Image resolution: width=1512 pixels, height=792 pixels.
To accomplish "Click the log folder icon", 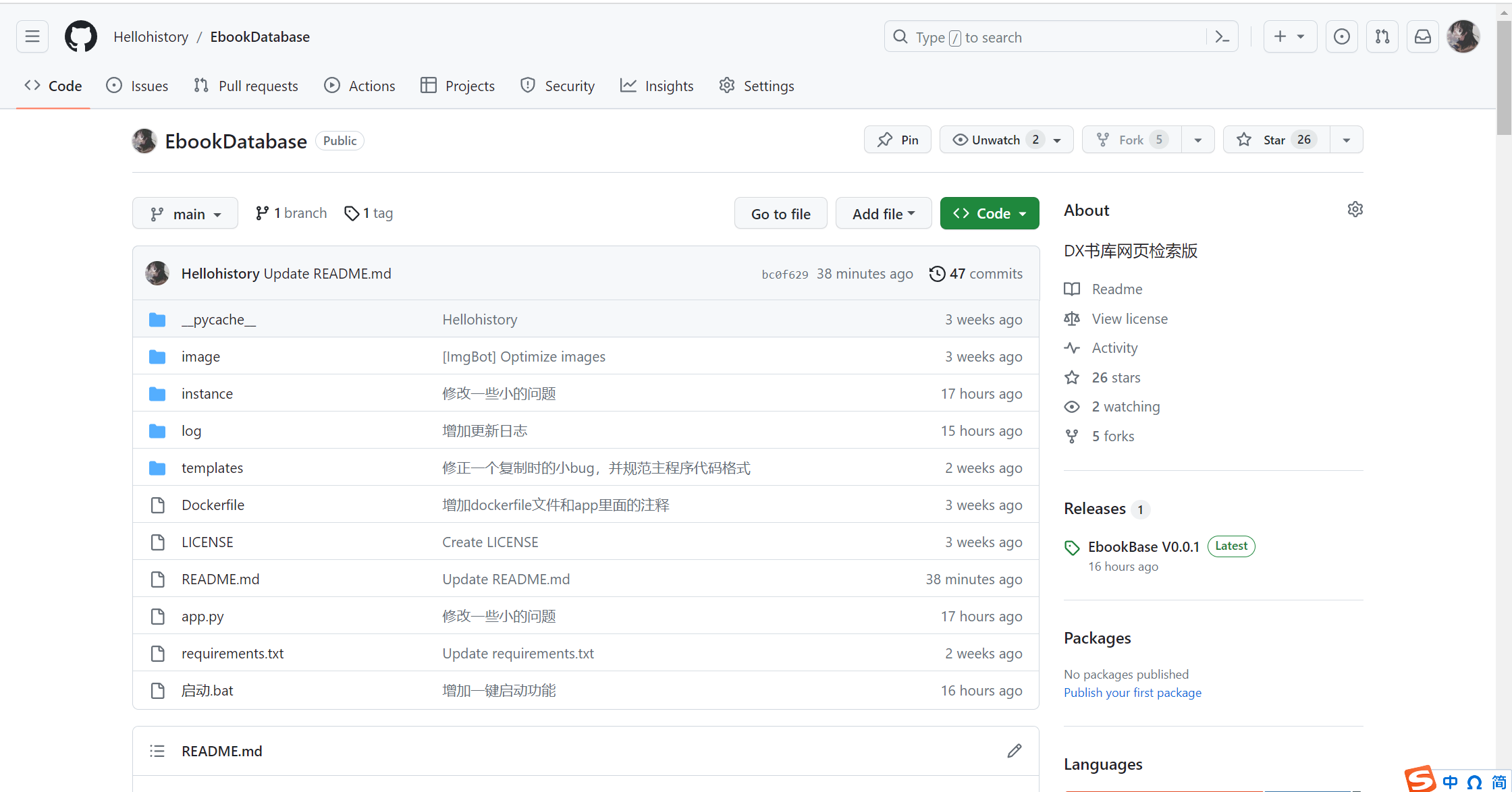I will [x=157, y=430].
